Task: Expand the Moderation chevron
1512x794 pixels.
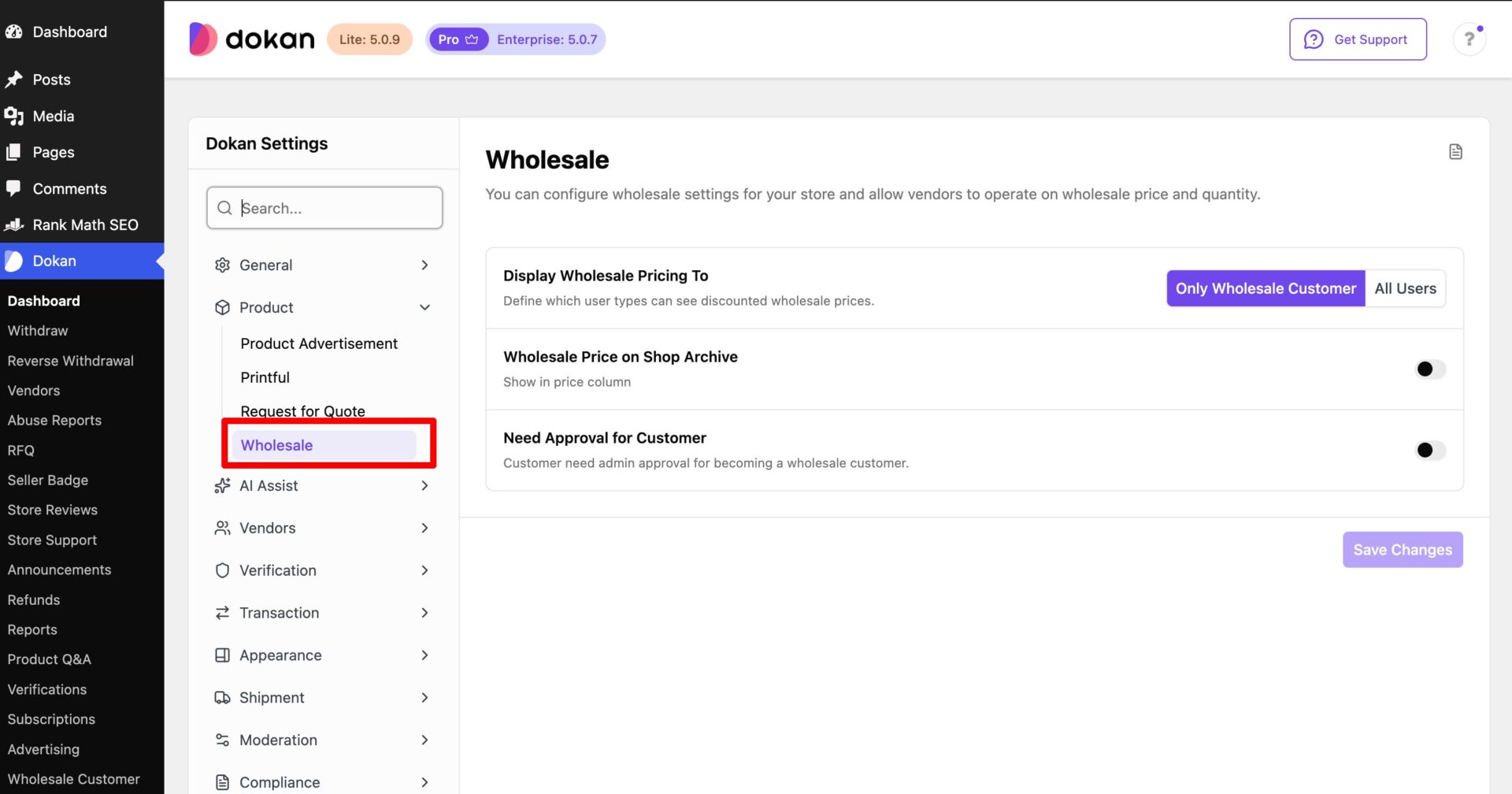Action: [424, 741]
